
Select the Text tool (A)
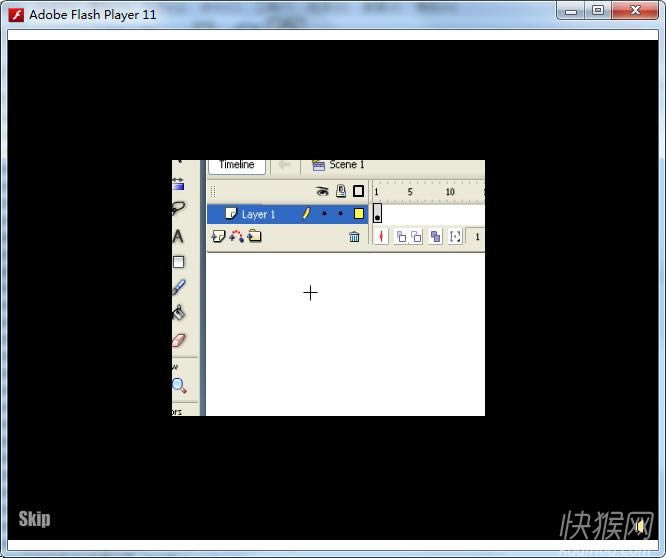click(178, 237)
